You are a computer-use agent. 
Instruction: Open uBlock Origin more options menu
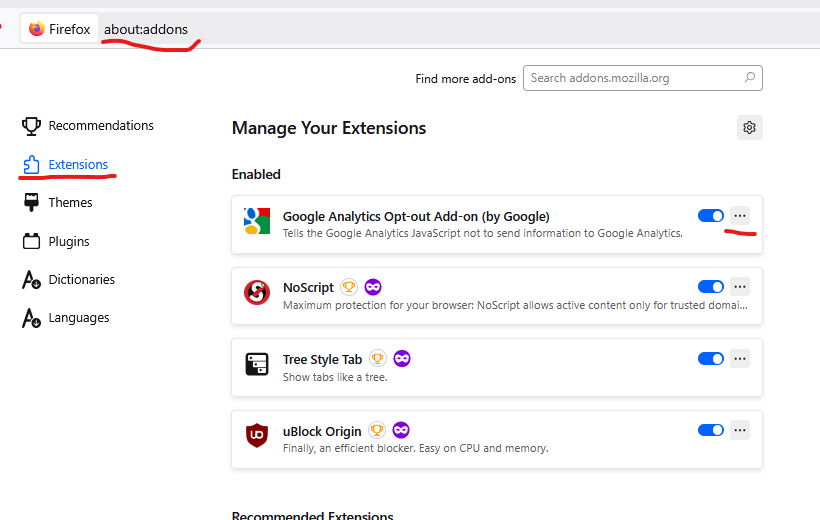click(x=739, y=430)
